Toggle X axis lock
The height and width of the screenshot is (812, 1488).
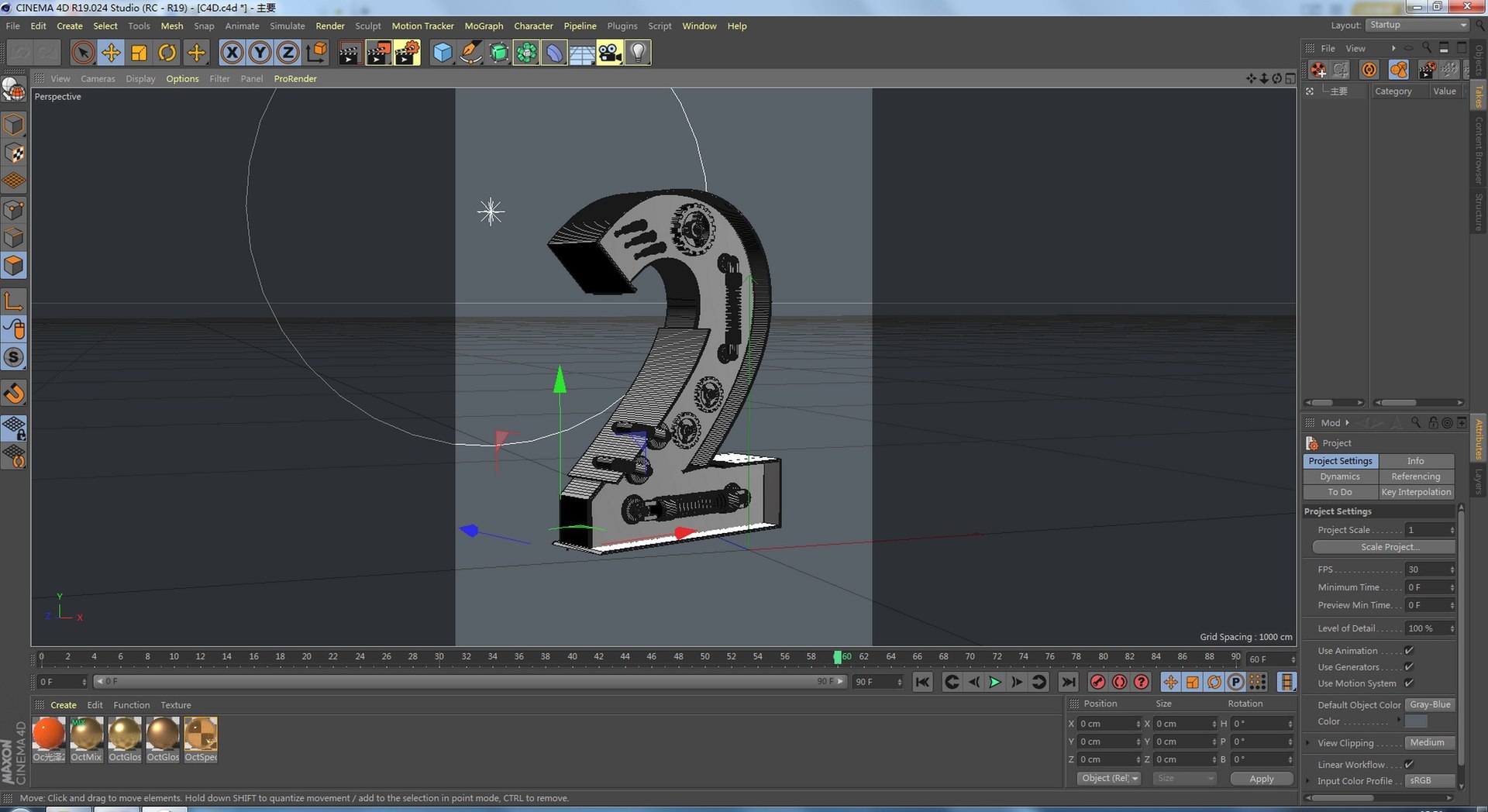pyautogui.click(x=232, y=53)
